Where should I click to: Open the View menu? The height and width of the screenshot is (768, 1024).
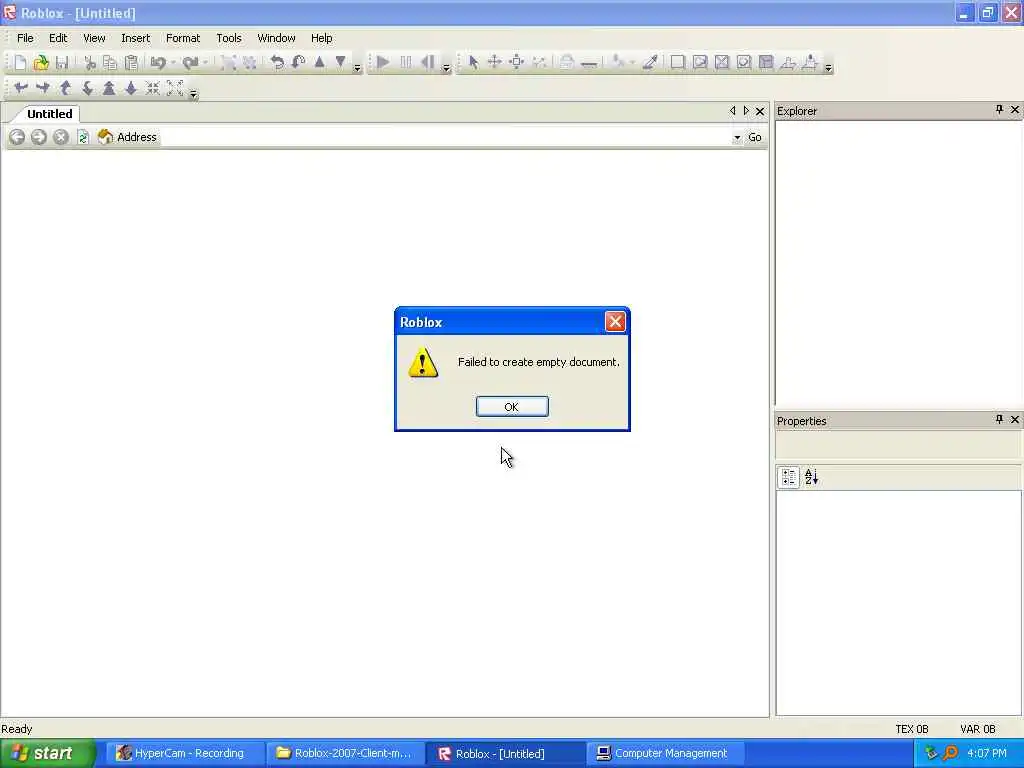(x=94, y=38)
